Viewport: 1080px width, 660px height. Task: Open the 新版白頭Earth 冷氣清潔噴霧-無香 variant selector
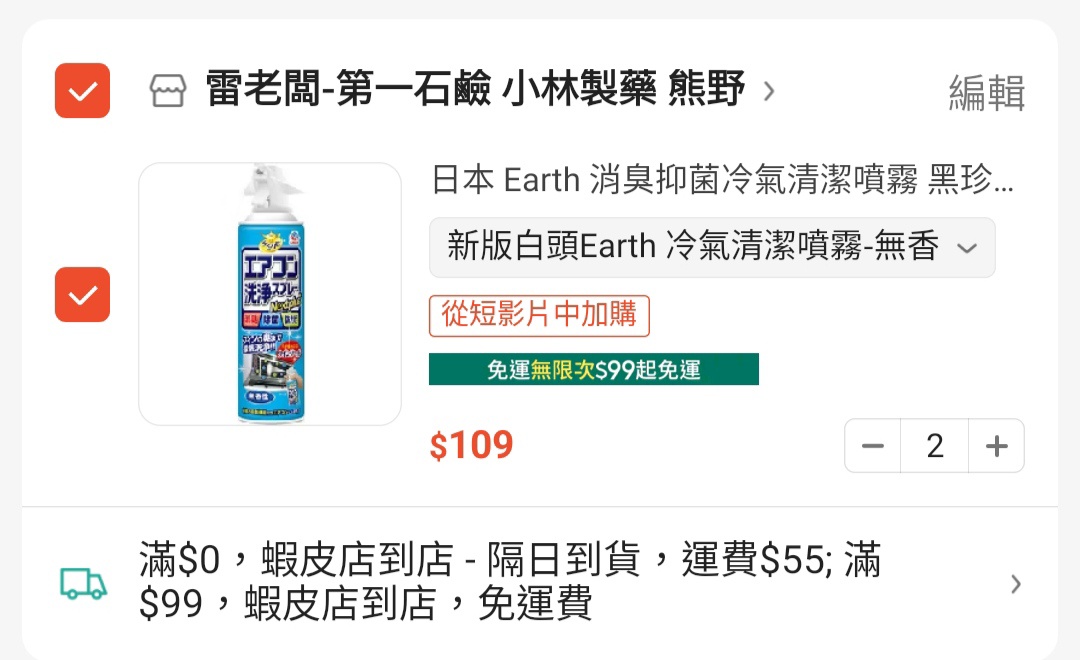click(712, 247)
